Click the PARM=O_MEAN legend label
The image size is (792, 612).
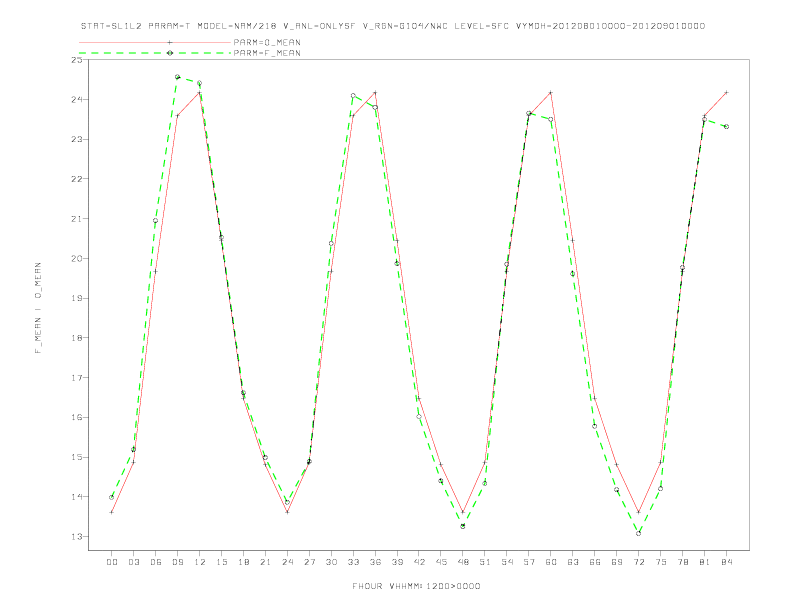point(267,42)
